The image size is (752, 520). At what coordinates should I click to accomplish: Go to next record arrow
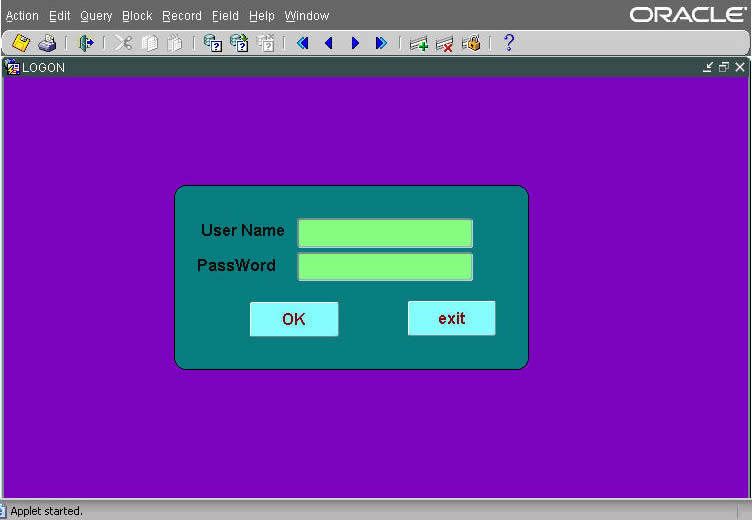click(x=354, y=43)
